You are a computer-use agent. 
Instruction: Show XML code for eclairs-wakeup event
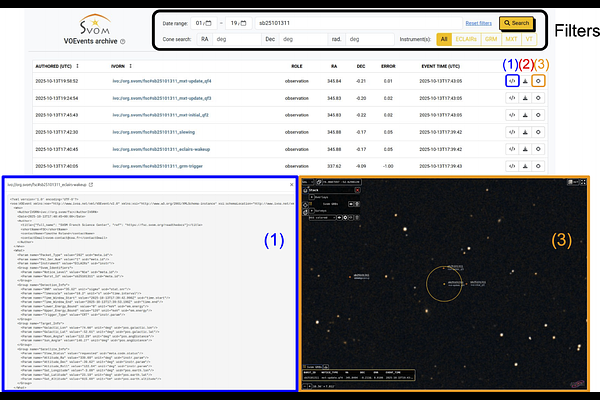point(511,148)
